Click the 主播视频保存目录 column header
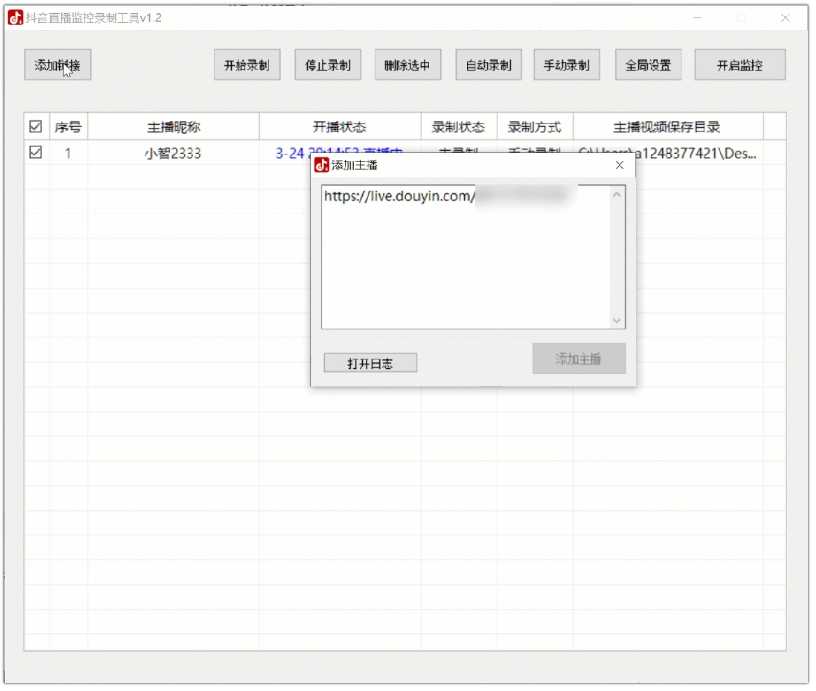Screen dimensions: 816x691 pyautogui.click(x=668, y=126)
